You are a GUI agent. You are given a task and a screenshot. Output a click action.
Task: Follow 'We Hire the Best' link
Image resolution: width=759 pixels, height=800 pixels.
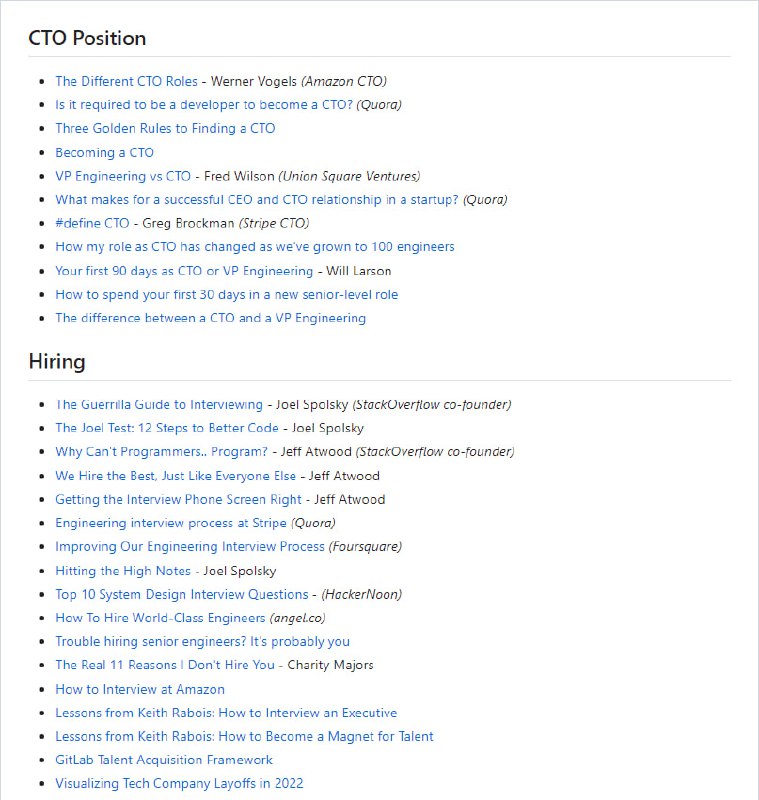pos(175,476)
